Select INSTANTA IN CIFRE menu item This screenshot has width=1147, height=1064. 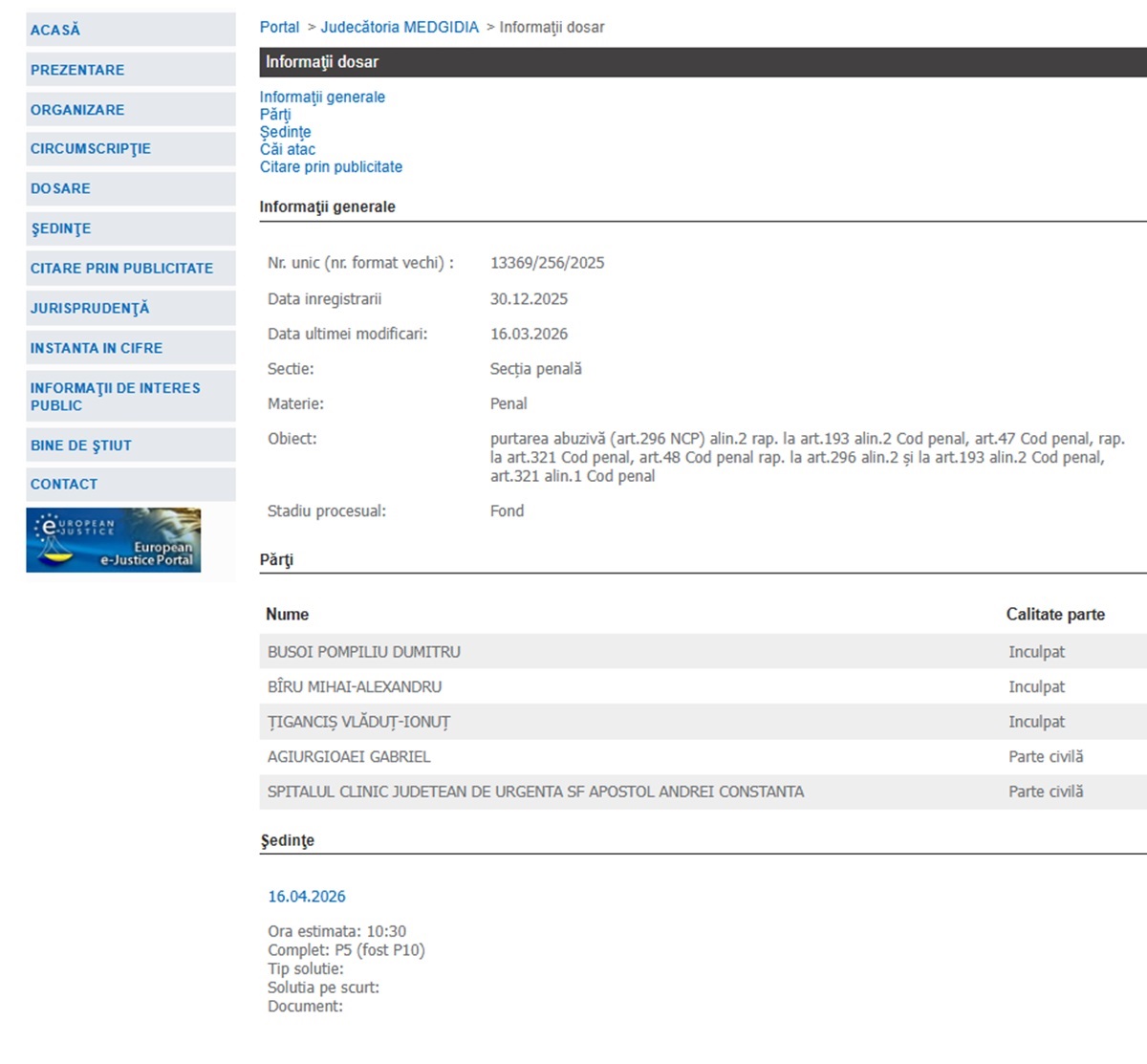[x=97, y=348]
